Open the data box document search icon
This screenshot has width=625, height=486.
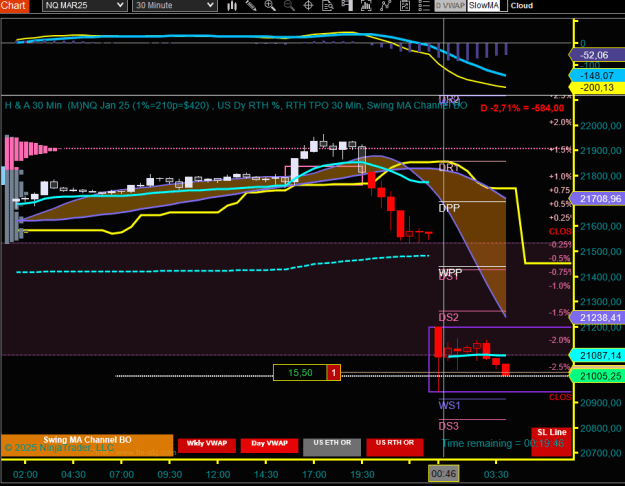327,6
